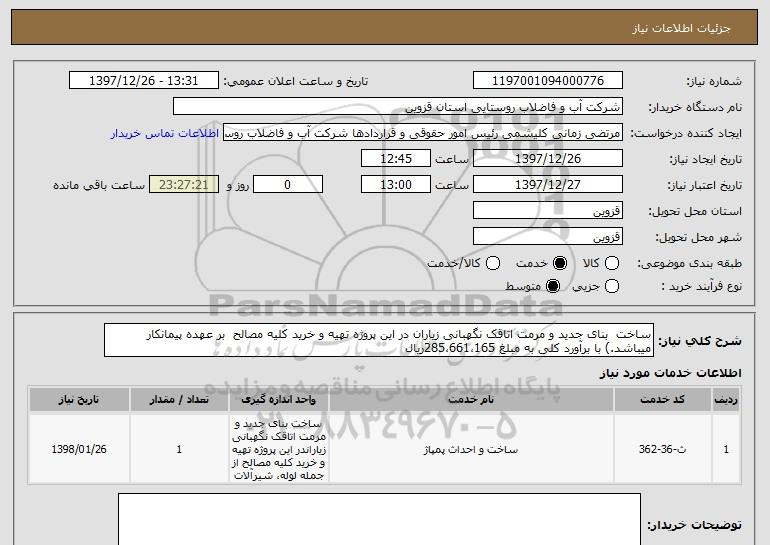Click the تاریخ نیاز column header
770x545 pixels.
coord(79,400)
